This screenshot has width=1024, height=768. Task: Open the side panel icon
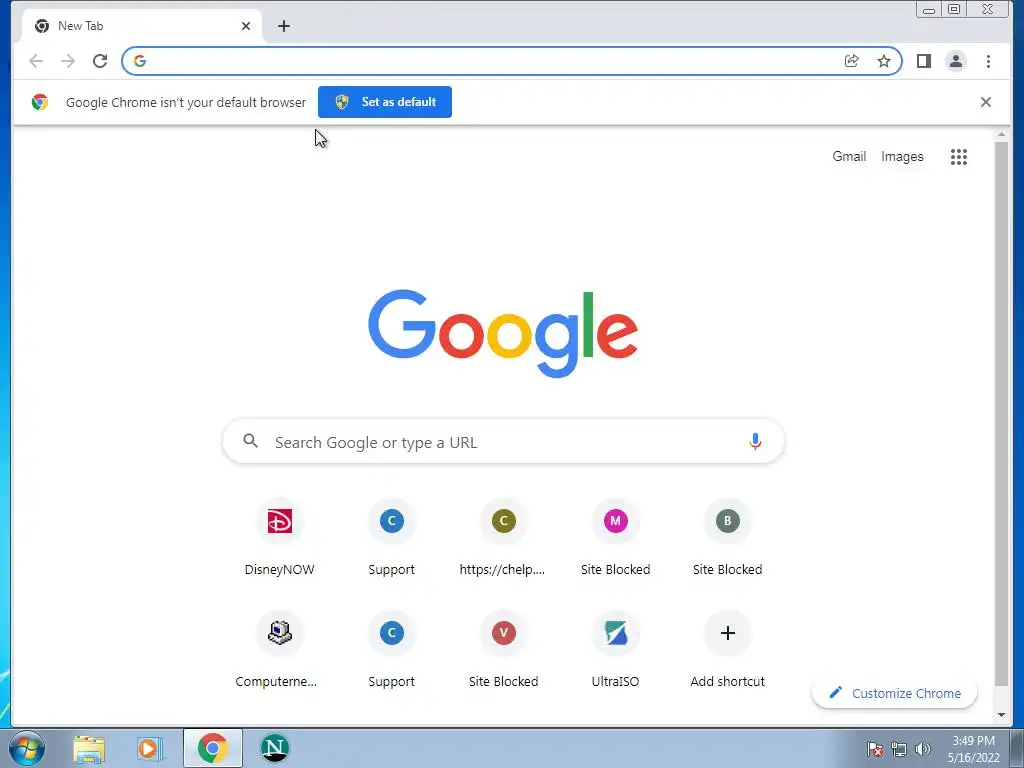(x=923, y=61)
